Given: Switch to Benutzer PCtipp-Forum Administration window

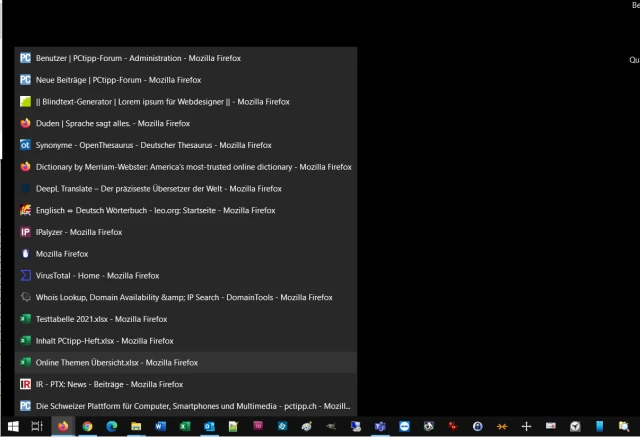Looking at the screenshot, I should pyautogui.click(x=138, y=58).
